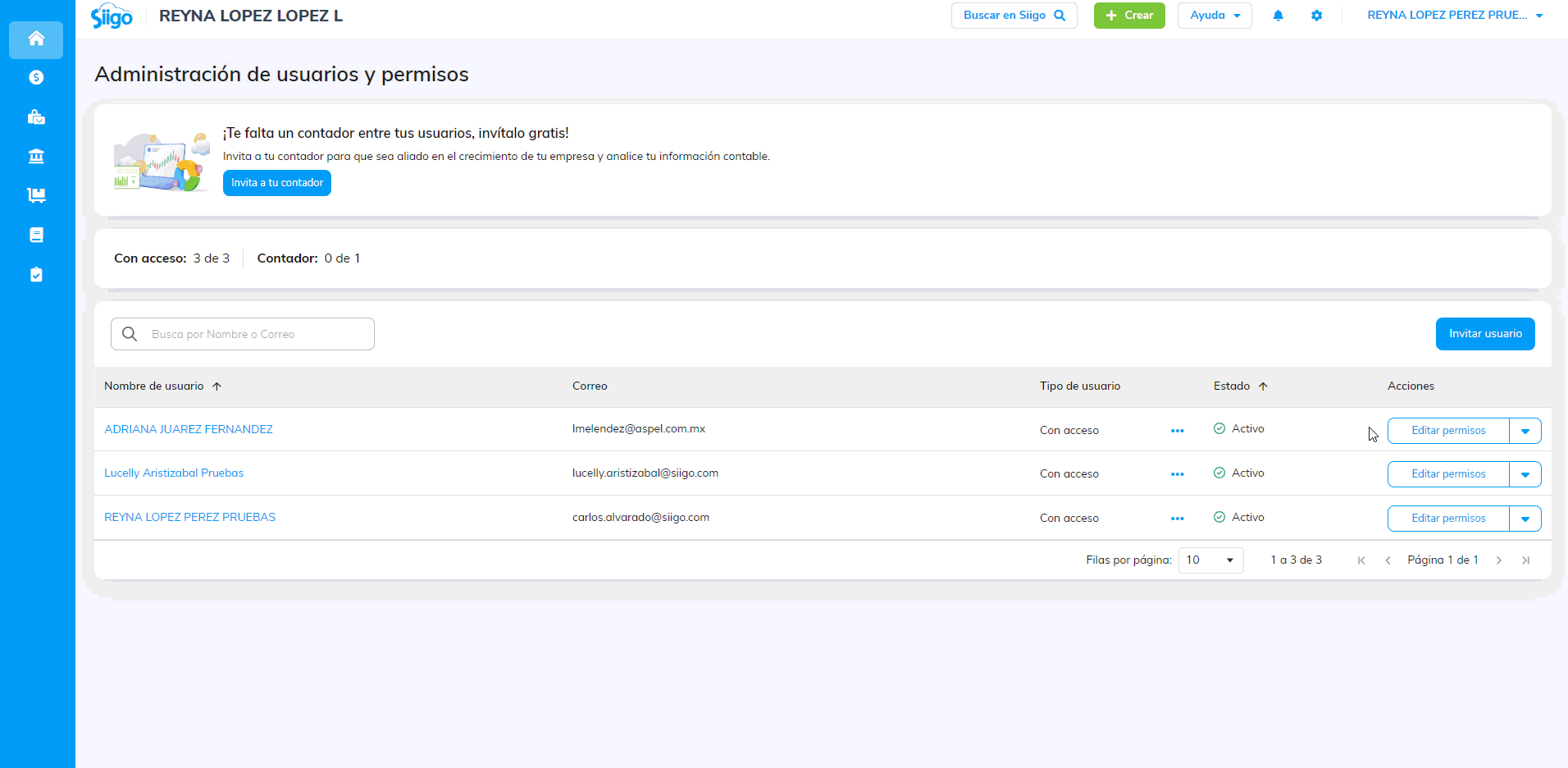This screenshot has width=1568, height=768.
Task: Expand the Ayuda dropdown
Action: point(1214,16)
